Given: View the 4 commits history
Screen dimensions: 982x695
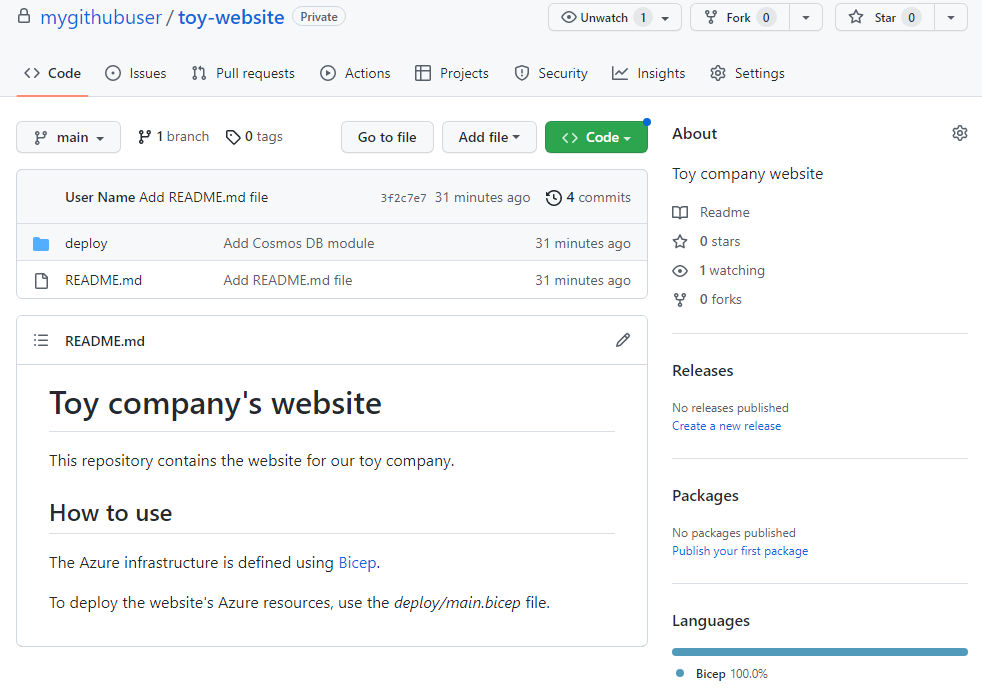Looking at the screenshot, I should click(589, 198).
